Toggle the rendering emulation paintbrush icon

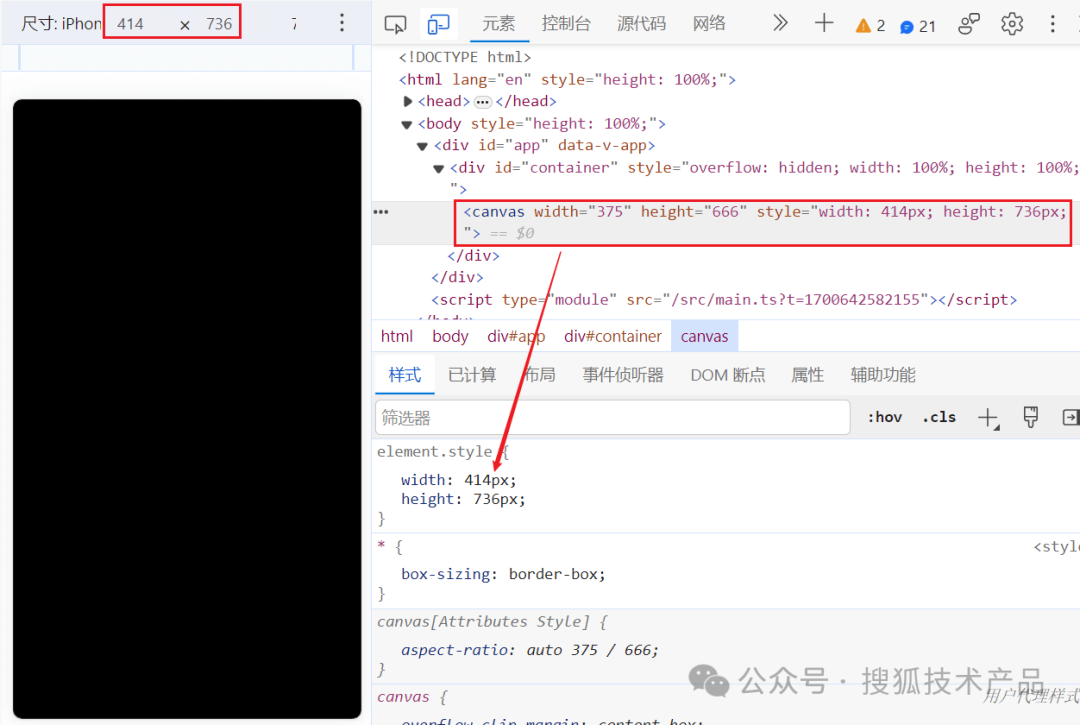(1030, 417)
